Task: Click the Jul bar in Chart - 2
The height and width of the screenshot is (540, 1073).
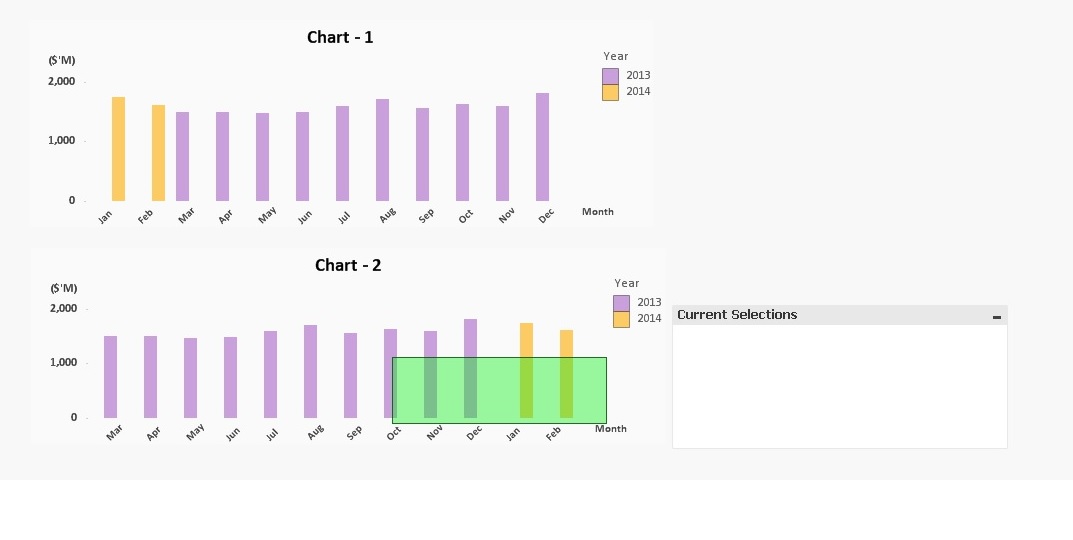Action: pyautogui.click(x=270, y=375)
